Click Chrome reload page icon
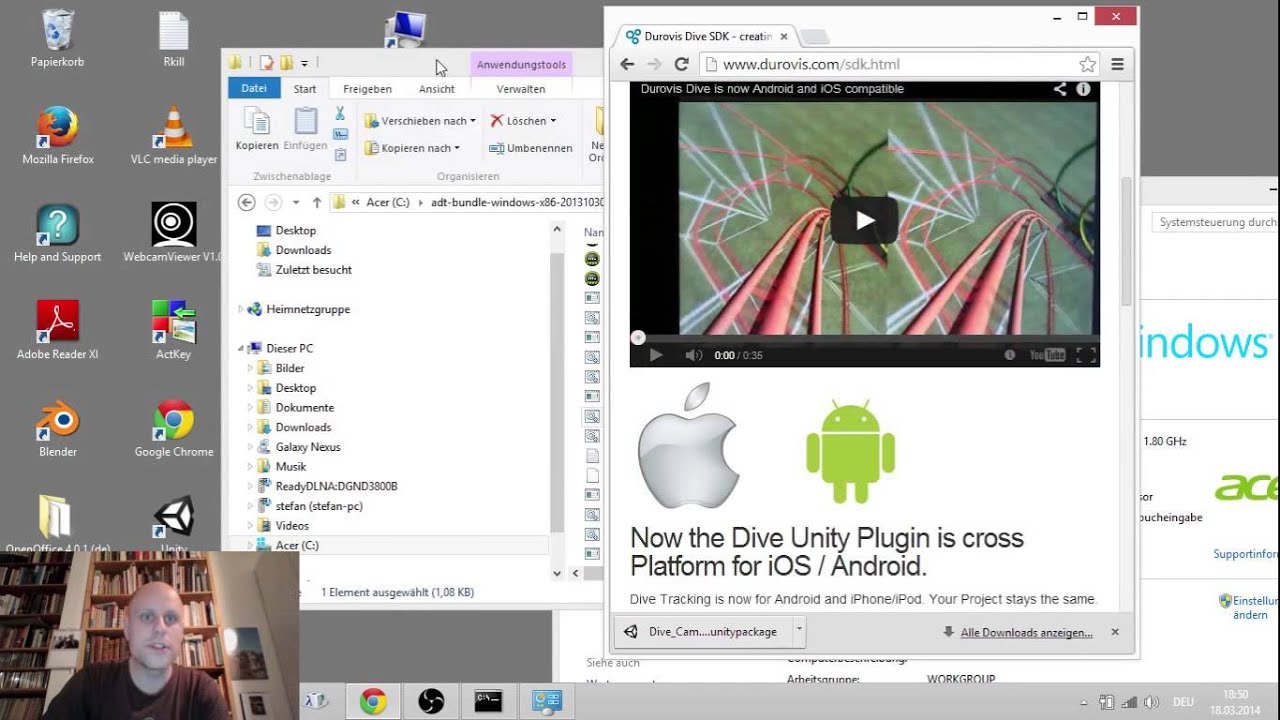Screen dimensions: 1280x720 pyautogui.click(x=681, y=64)
